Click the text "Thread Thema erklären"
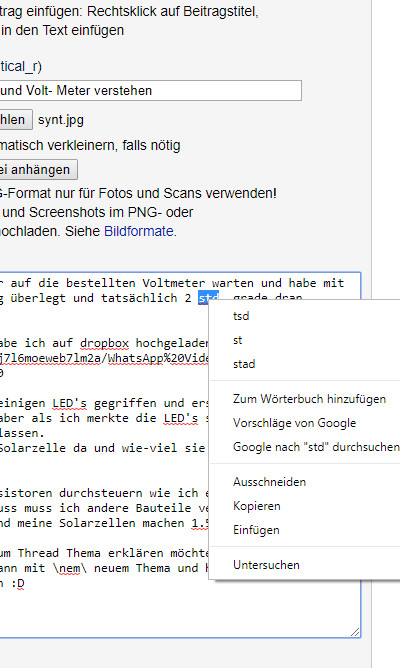Viewport: 400px width, 668px height. [x=90, y=553]
